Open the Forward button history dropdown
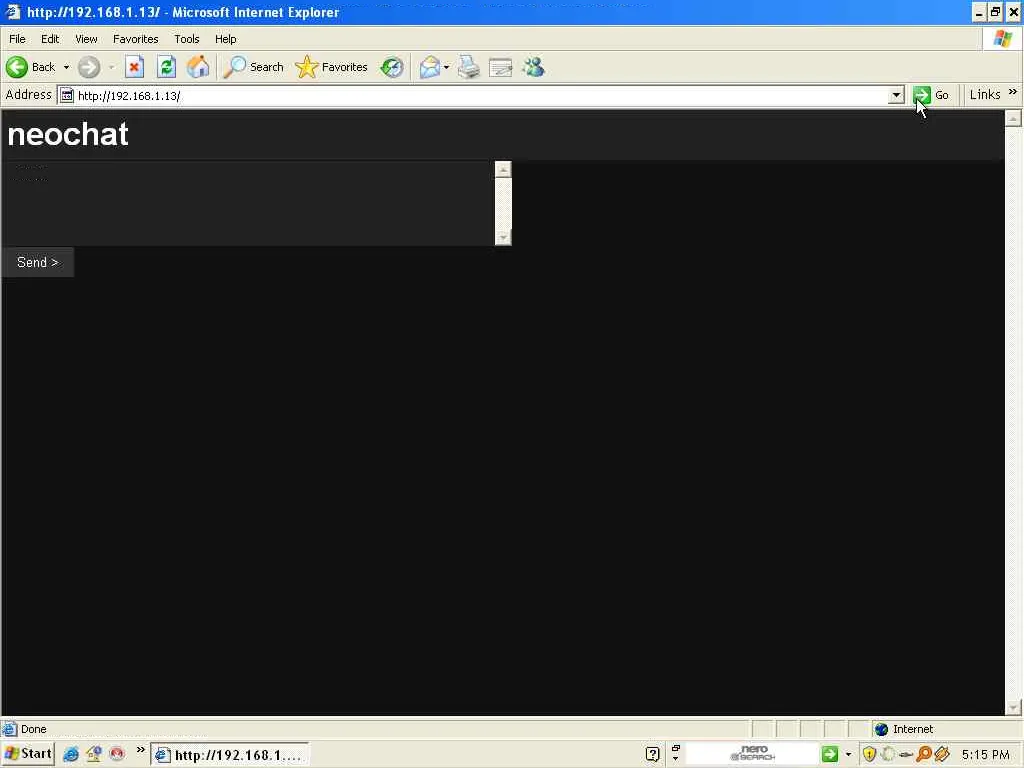Screen dimensions: 1024x768 pyautogui.click(x=112, y=67)
